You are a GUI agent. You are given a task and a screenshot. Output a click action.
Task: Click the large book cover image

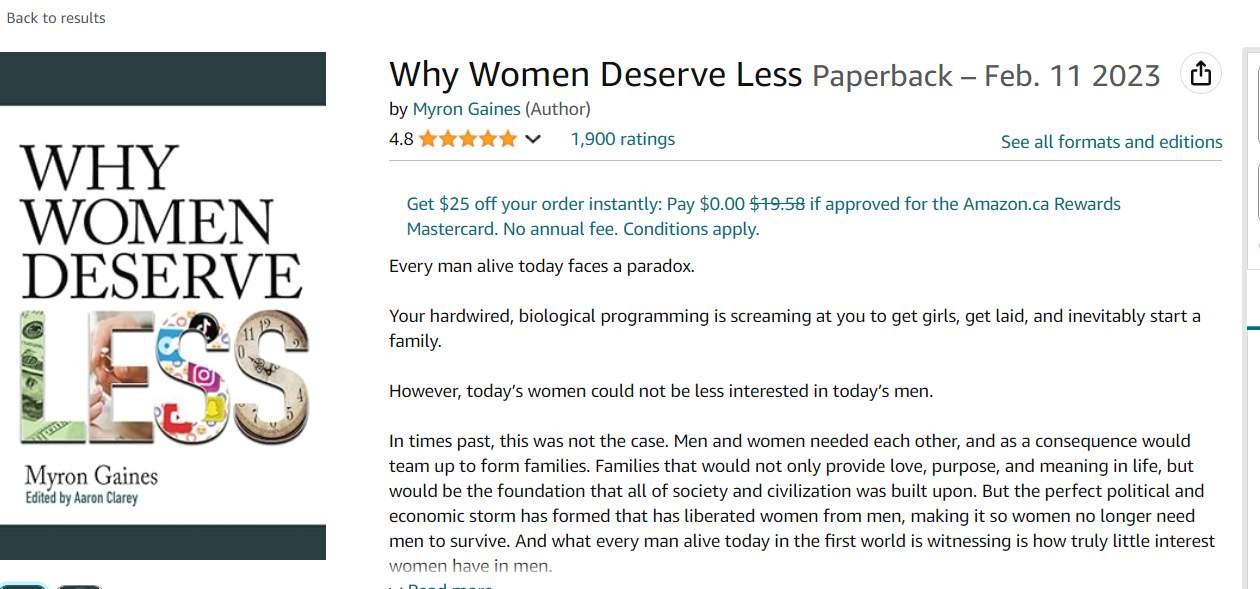162,305
